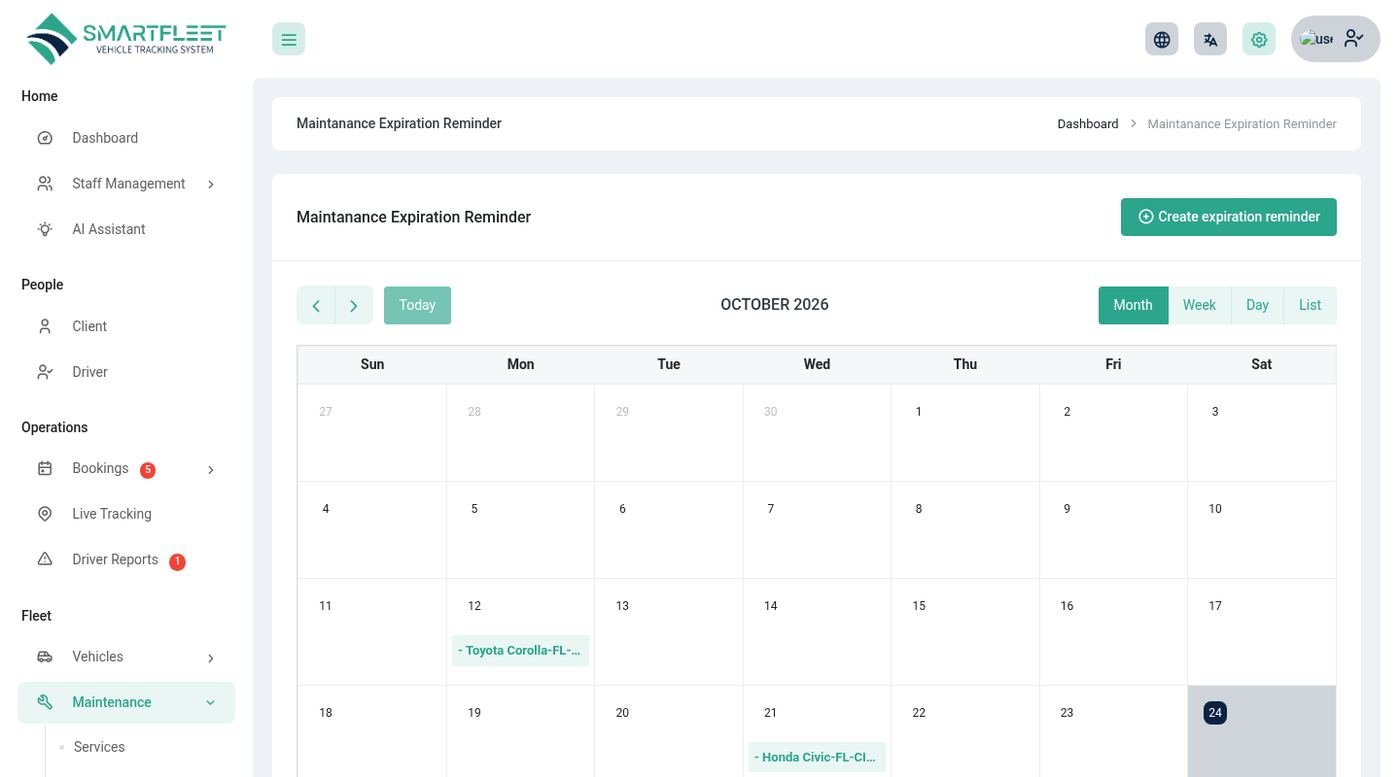Open the user profile avatar menu
The height and width of the screenshot is (777, 1400).
pos(1335,39)
